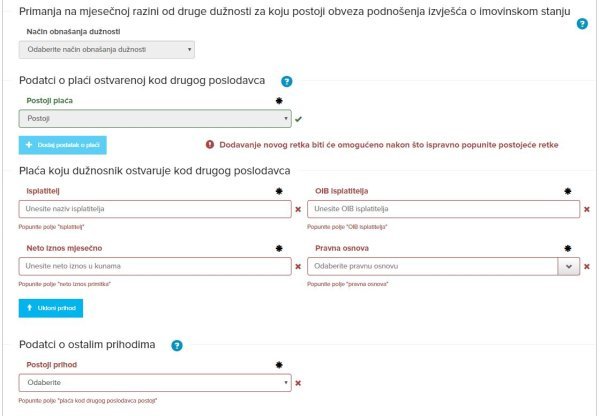Viewport: 600px width, 416px height.
Task: Click into the OIB isplatitelja field
Action: point(443,209)
